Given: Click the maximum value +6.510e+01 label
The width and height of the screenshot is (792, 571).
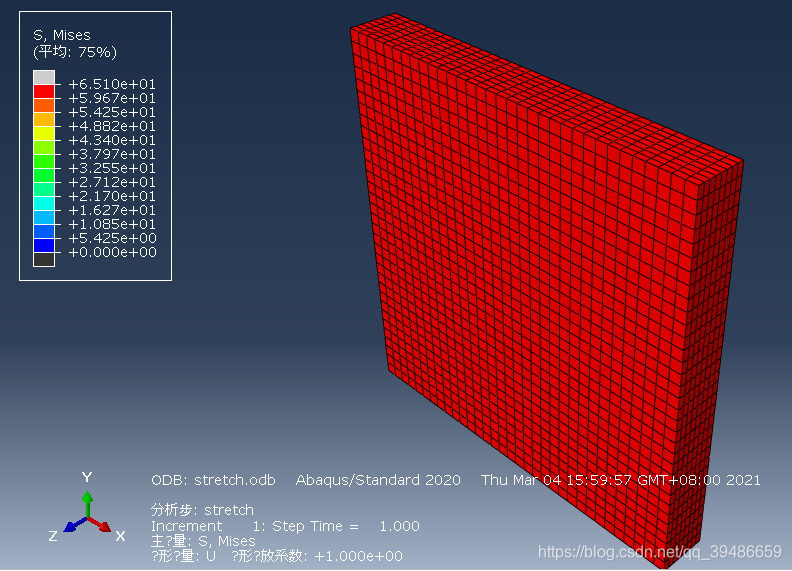Looking at the screenshot, I should click(x=111, y=84).
